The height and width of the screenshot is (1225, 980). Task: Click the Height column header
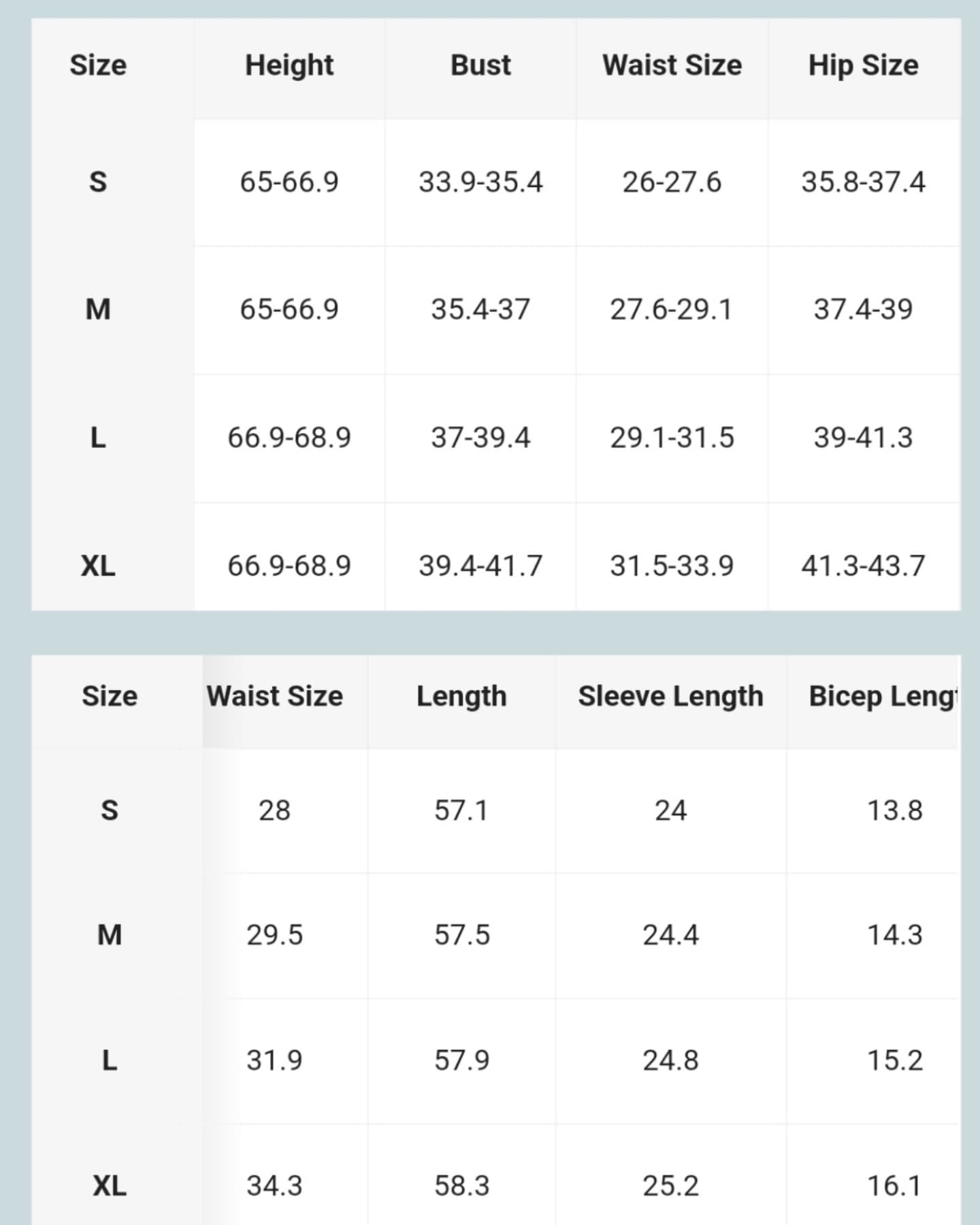(289, 65)
